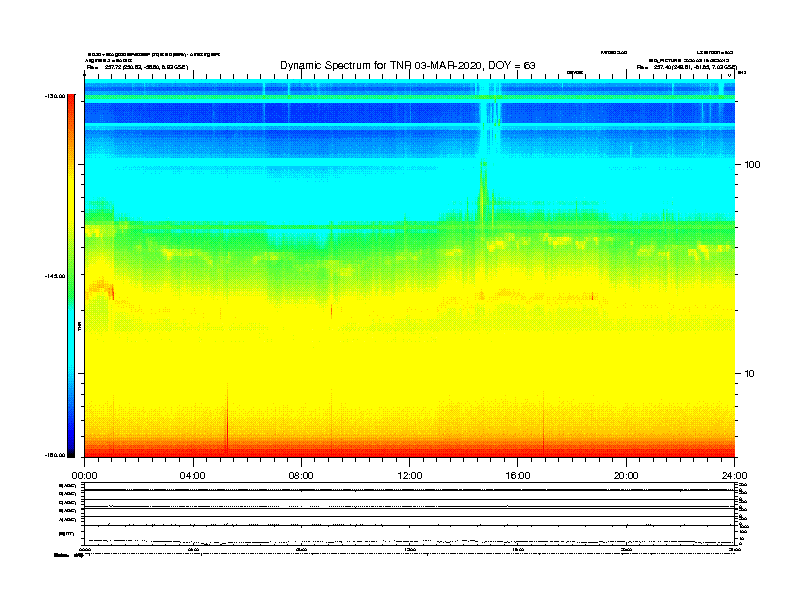Image resolution: width=792 pixels, height=612 pixels.
Task: Click the '-130.00' color scale label
Action: coord(55,96)
